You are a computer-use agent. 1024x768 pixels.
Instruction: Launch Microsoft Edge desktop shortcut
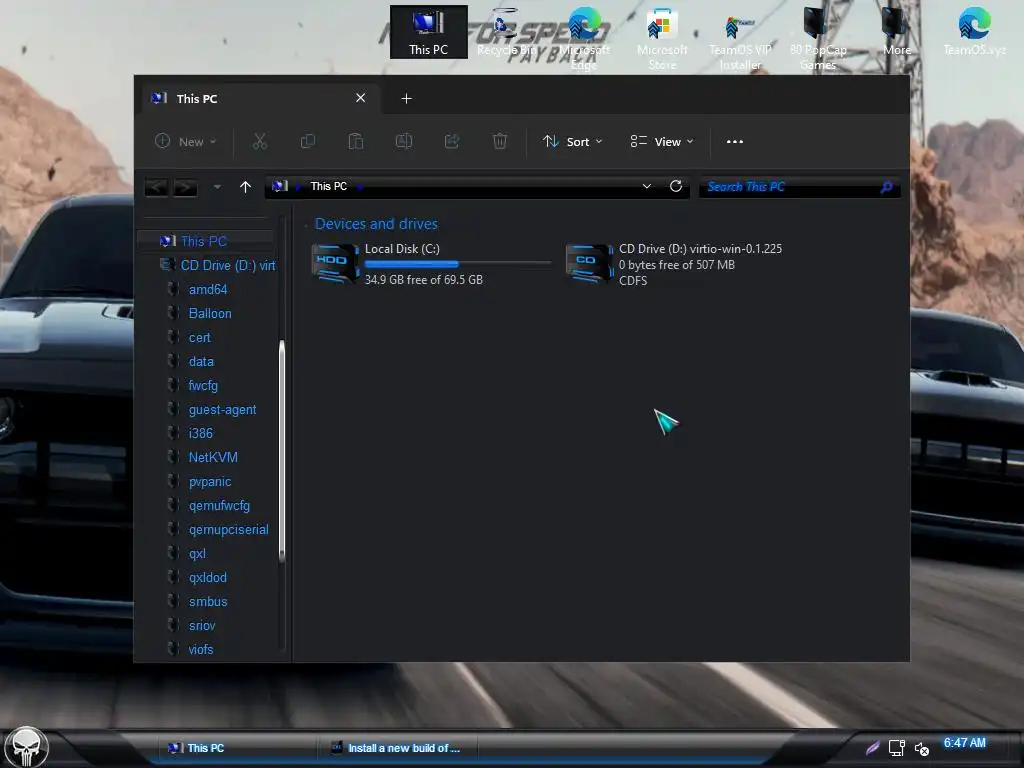coord(584,38)
